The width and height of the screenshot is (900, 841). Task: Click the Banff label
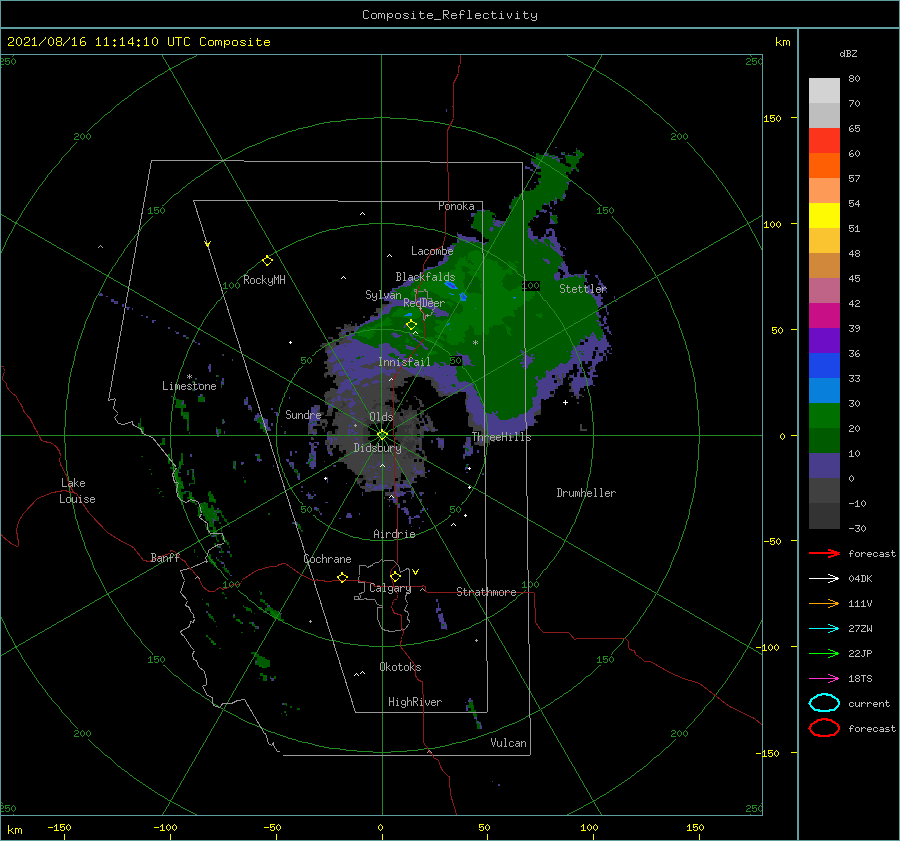pos(165,557)
